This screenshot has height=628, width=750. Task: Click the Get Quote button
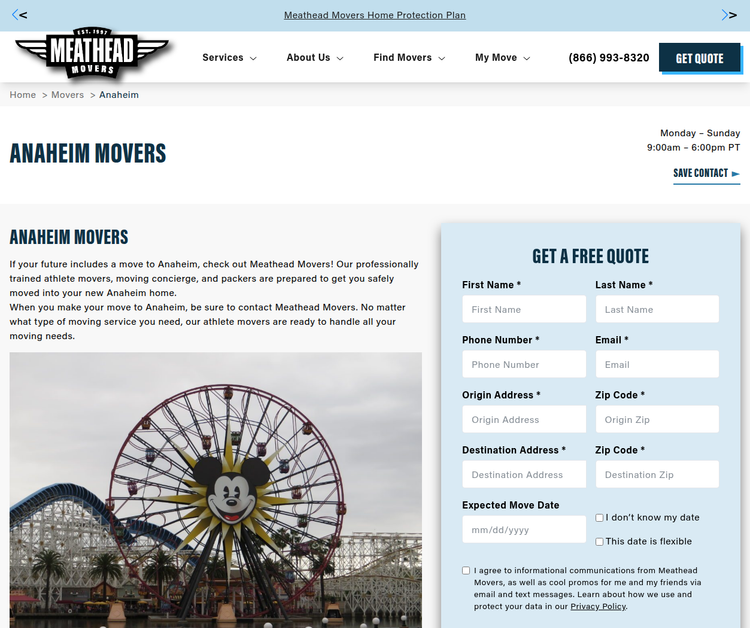pyautogui.click(x=699, y=58)
